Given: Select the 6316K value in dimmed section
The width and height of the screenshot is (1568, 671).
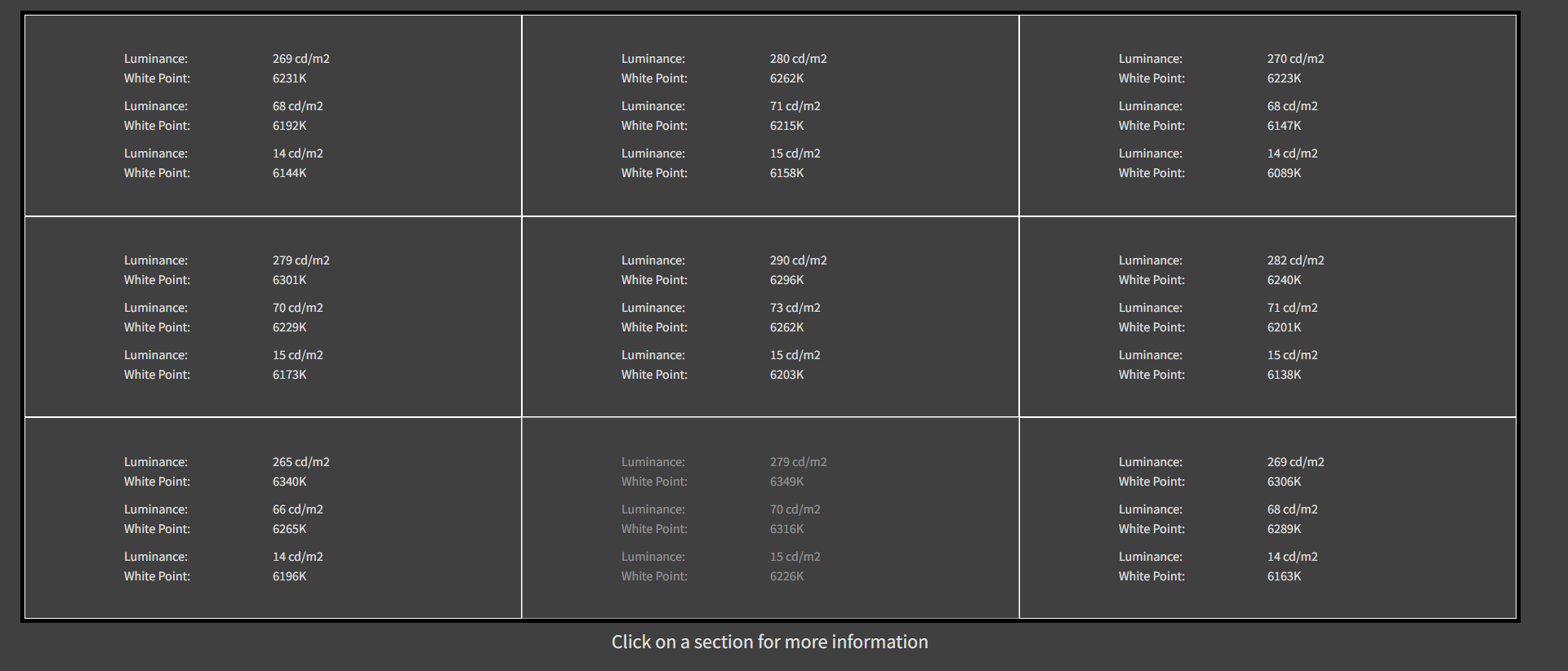Looking at the screenshot, I should point(786,529).
